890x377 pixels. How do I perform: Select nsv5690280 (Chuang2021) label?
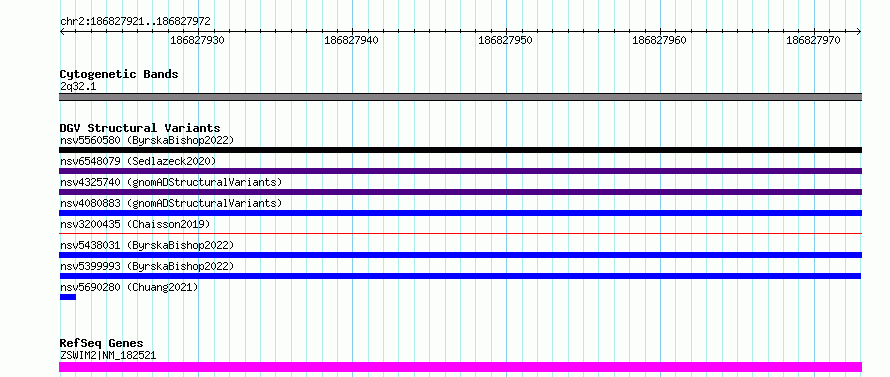pos(129,287)
